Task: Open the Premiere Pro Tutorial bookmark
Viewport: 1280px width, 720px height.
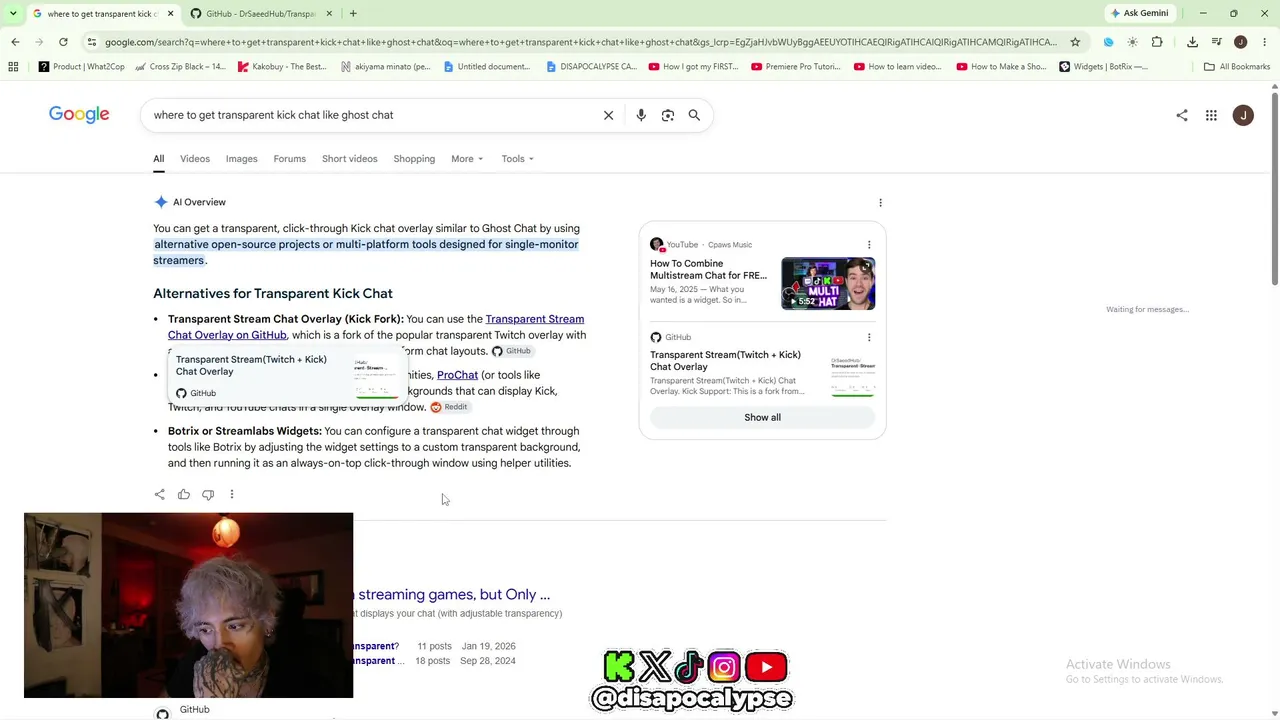Action: (x=796, y=67)
